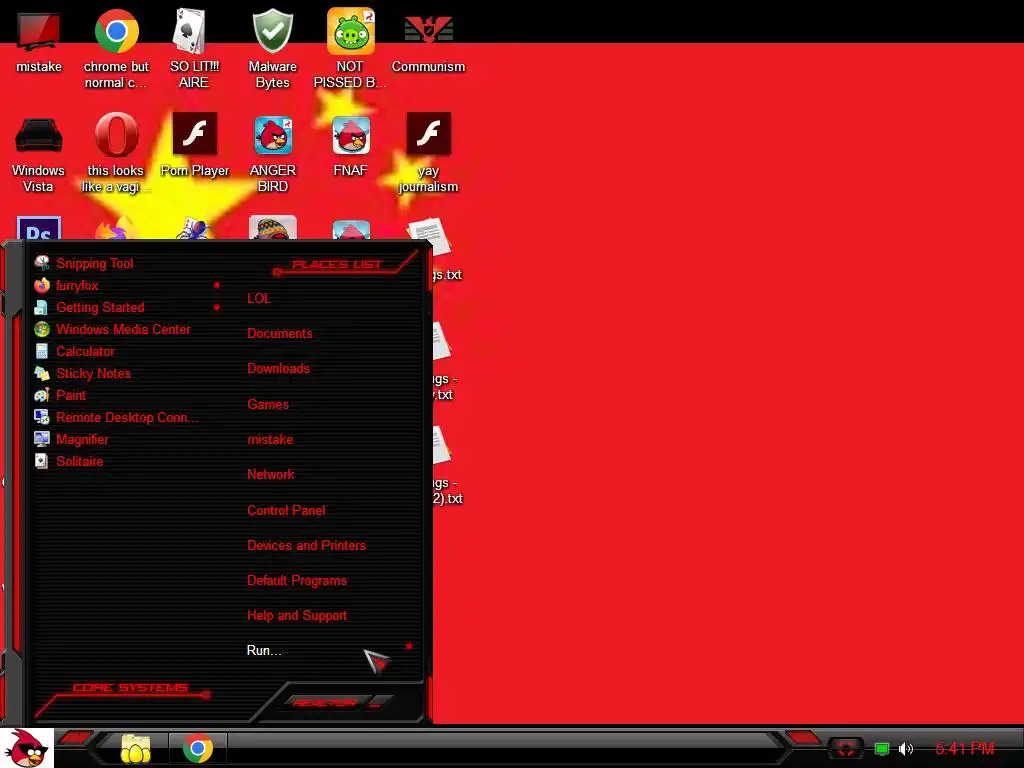Screen dimensions: 1024x768
Task: Open Calculator from the start menu
Action: pos(85,351)
